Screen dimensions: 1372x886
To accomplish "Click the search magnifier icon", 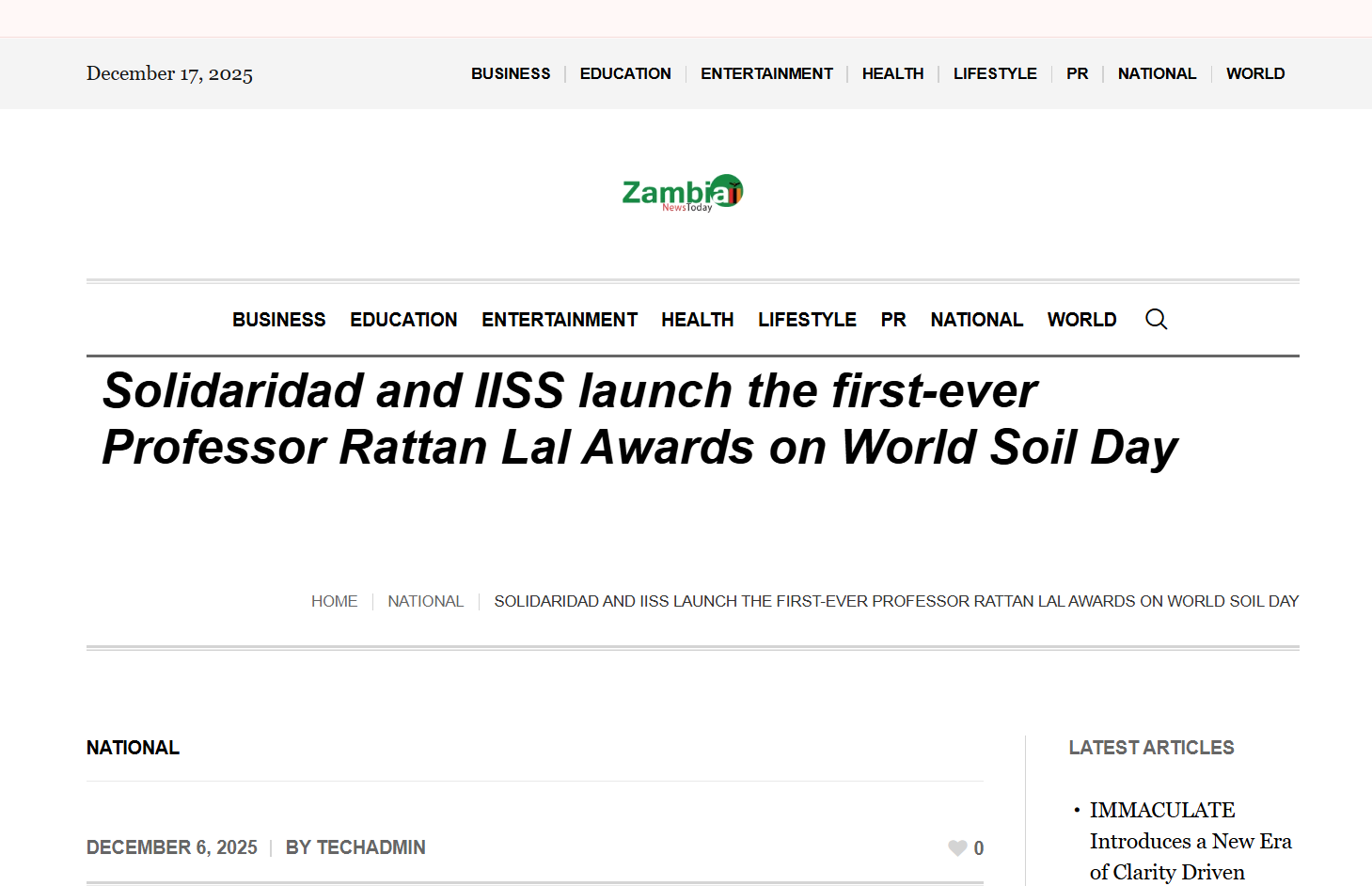I will point(1156,320).
